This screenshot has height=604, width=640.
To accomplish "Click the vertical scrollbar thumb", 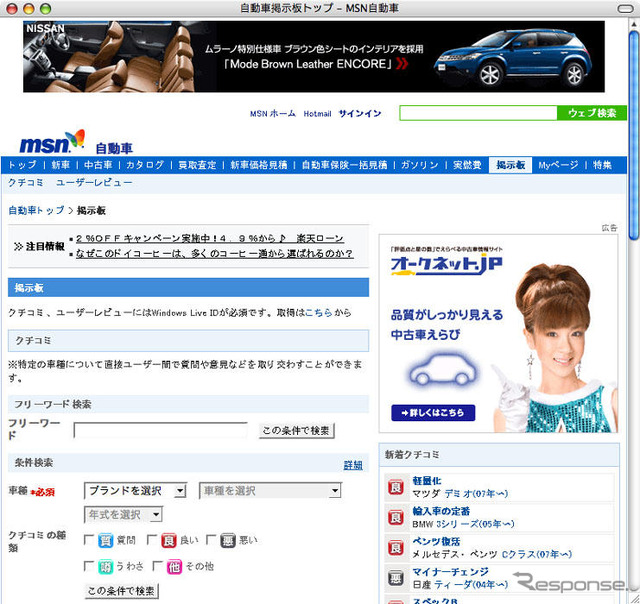I will pyautogui.click(x=633, y=135).
